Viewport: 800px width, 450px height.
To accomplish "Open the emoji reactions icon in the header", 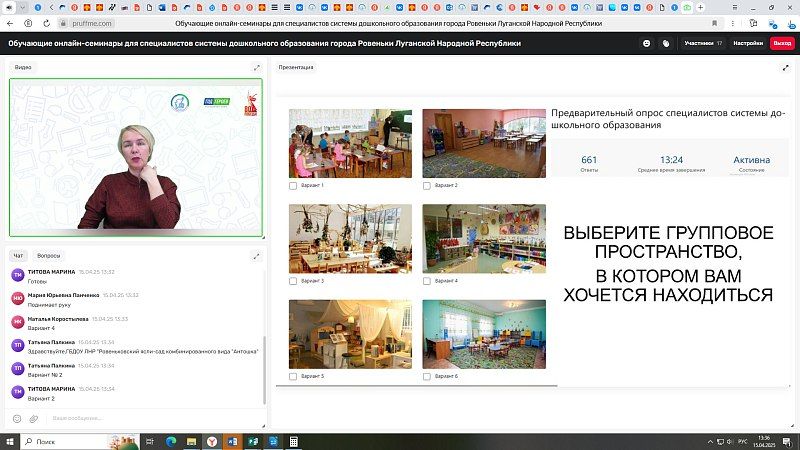I will click(x=647, y=43).
